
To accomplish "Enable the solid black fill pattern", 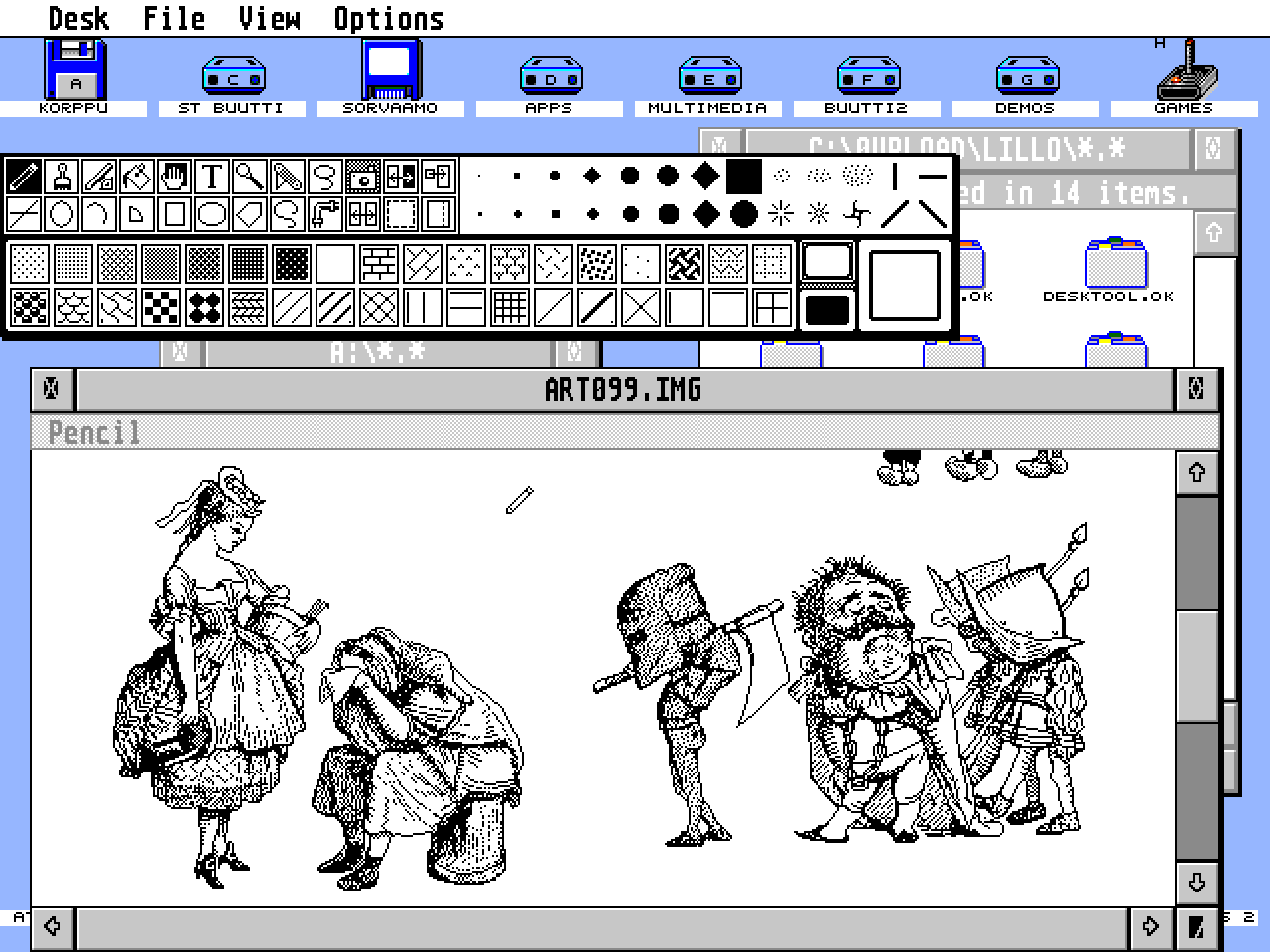I will pos(826,310).
